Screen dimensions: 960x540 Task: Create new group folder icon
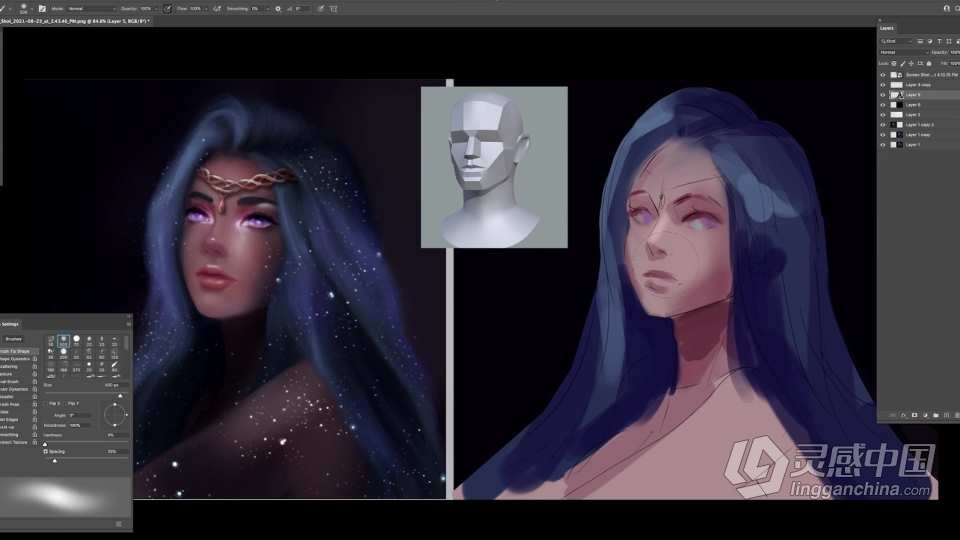click(x=936, y=415)
